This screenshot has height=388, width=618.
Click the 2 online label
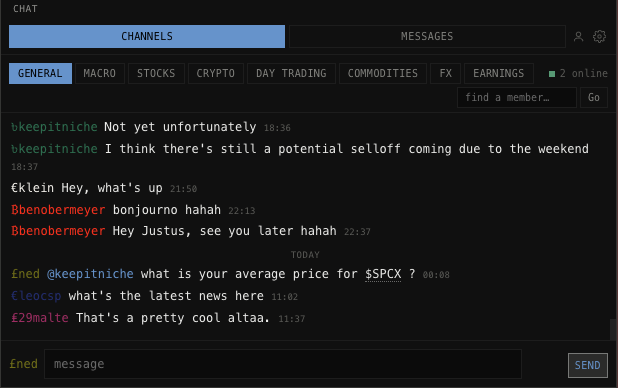584,73
